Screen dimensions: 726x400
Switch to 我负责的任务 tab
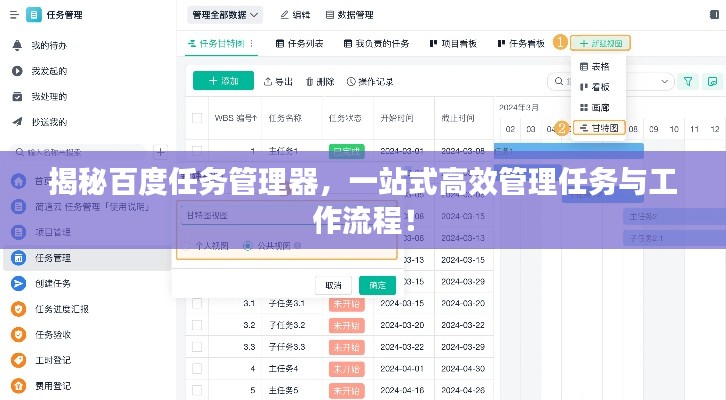click(376, 44)
